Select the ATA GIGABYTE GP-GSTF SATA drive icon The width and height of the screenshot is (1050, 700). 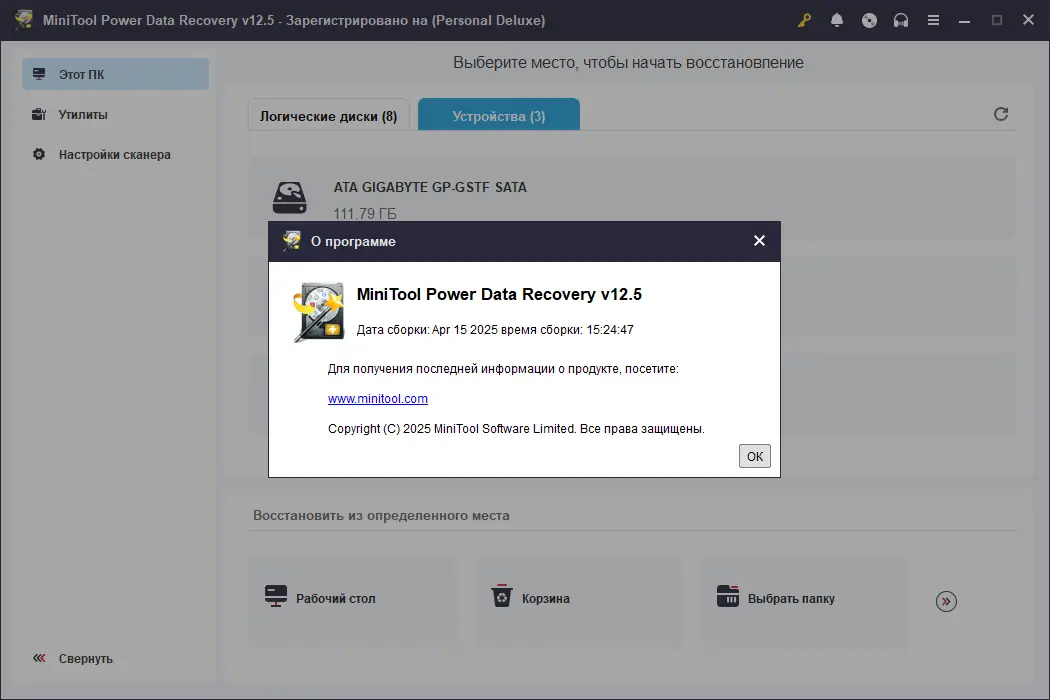point(289,198)
